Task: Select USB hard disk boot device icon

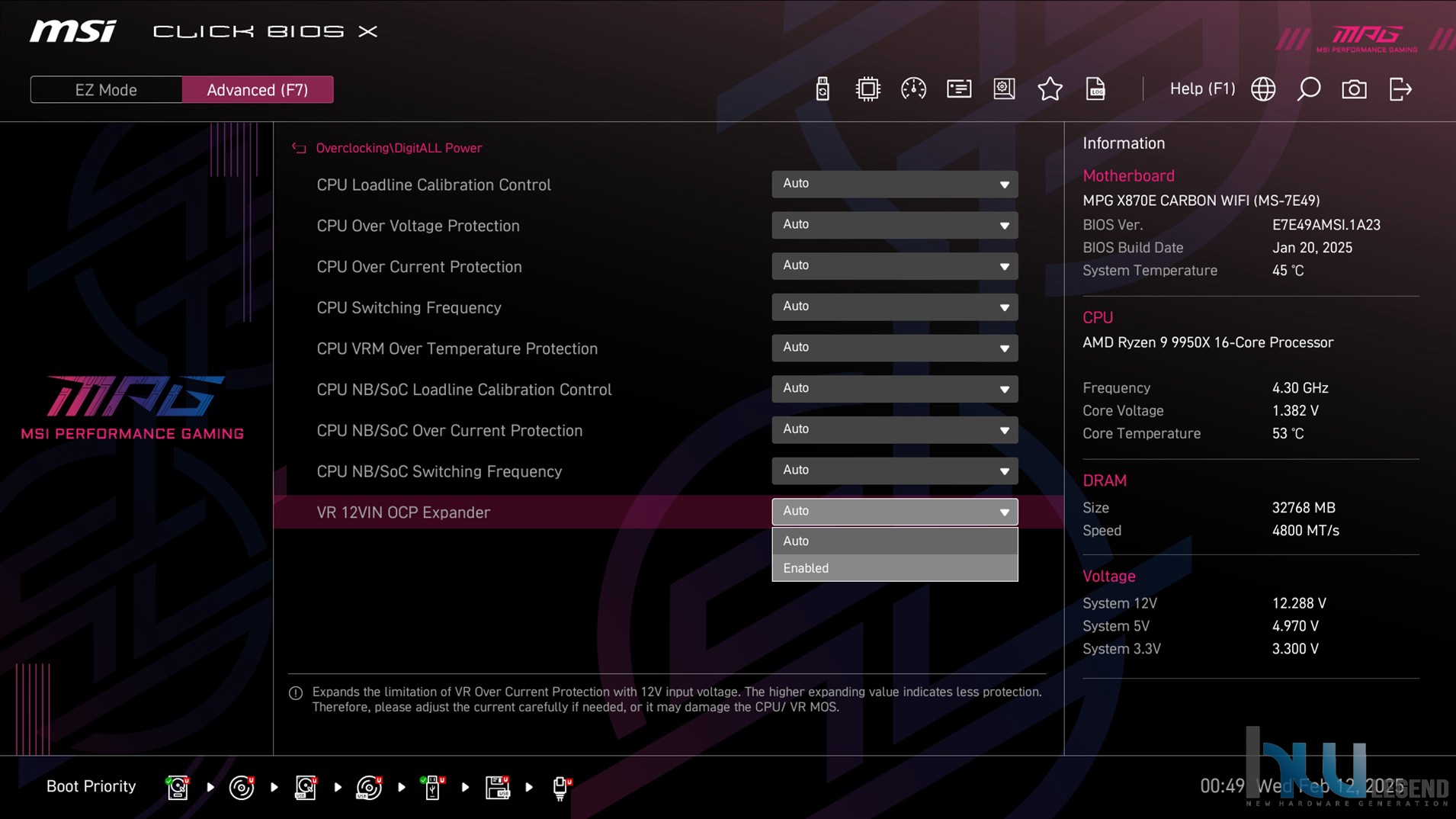Action: (306, 787)
